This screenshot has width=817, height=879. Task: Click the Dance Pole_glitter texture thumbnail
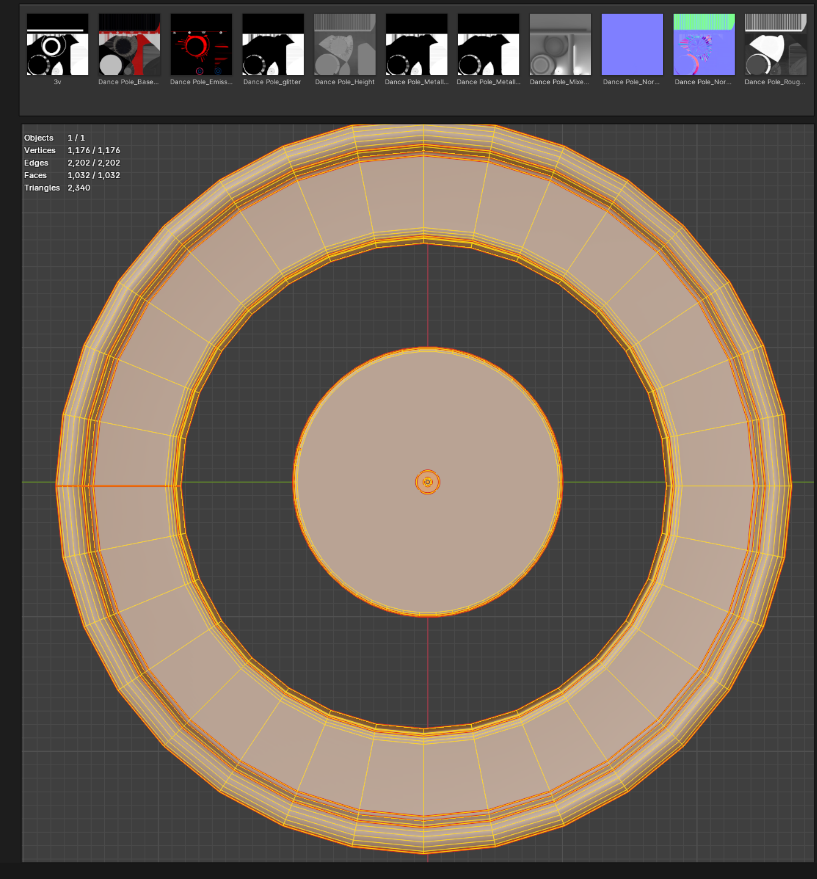pos(273,44)
